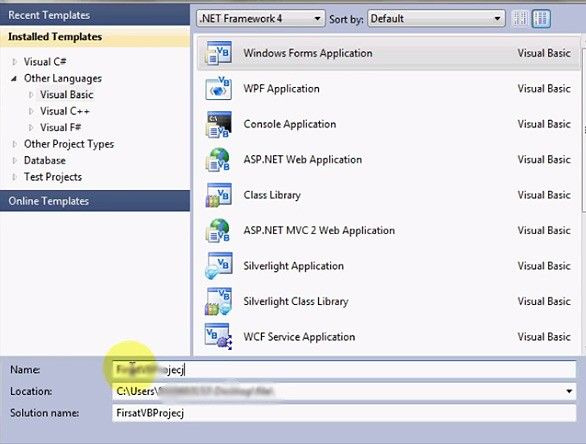Click inside the Solution name field
The height and width of the screenshot is (444, 586).
click(x=344, y=413)
